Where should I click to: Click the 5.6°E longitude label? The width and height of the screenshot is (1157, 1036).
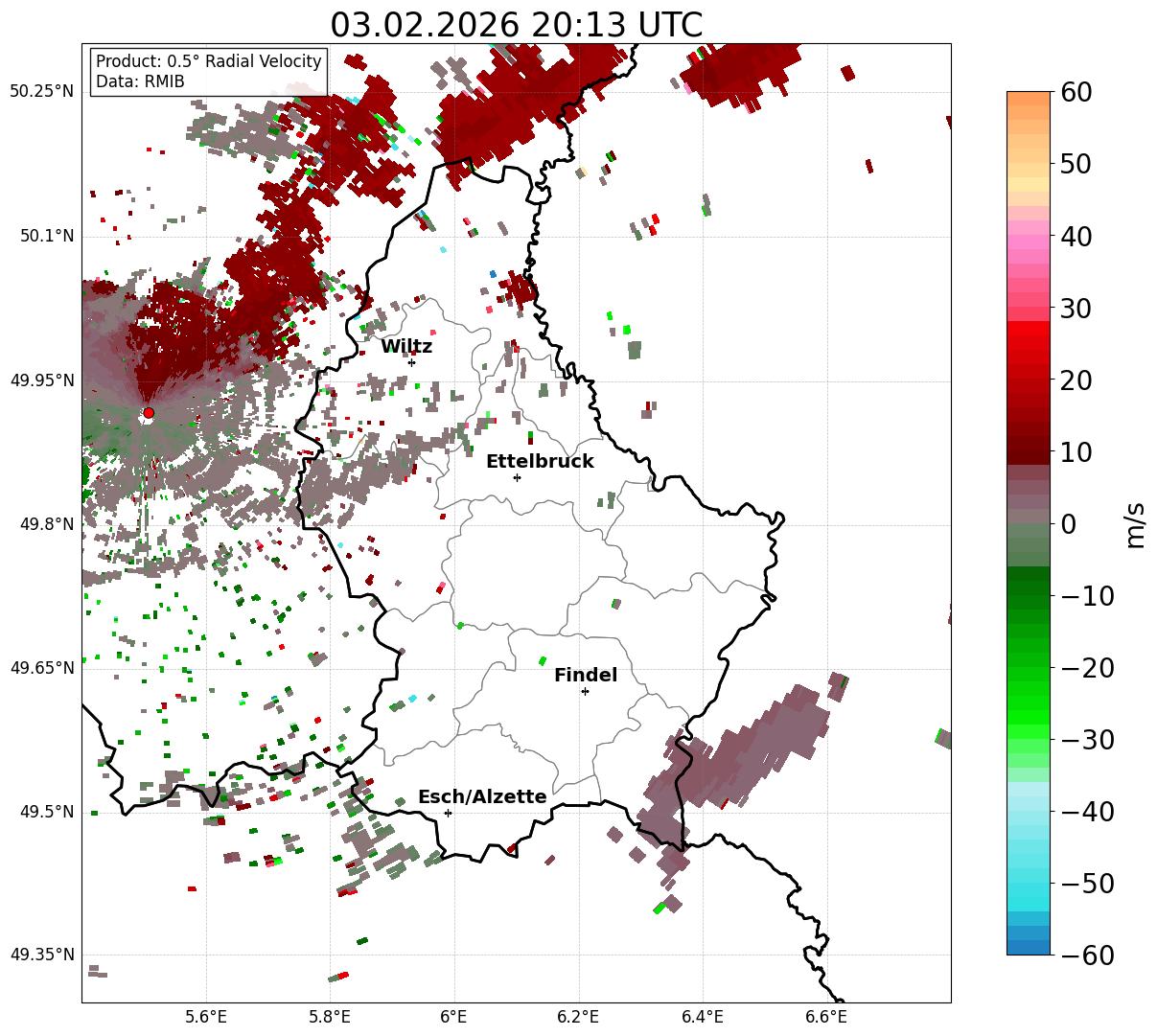tap(206, 1016)
